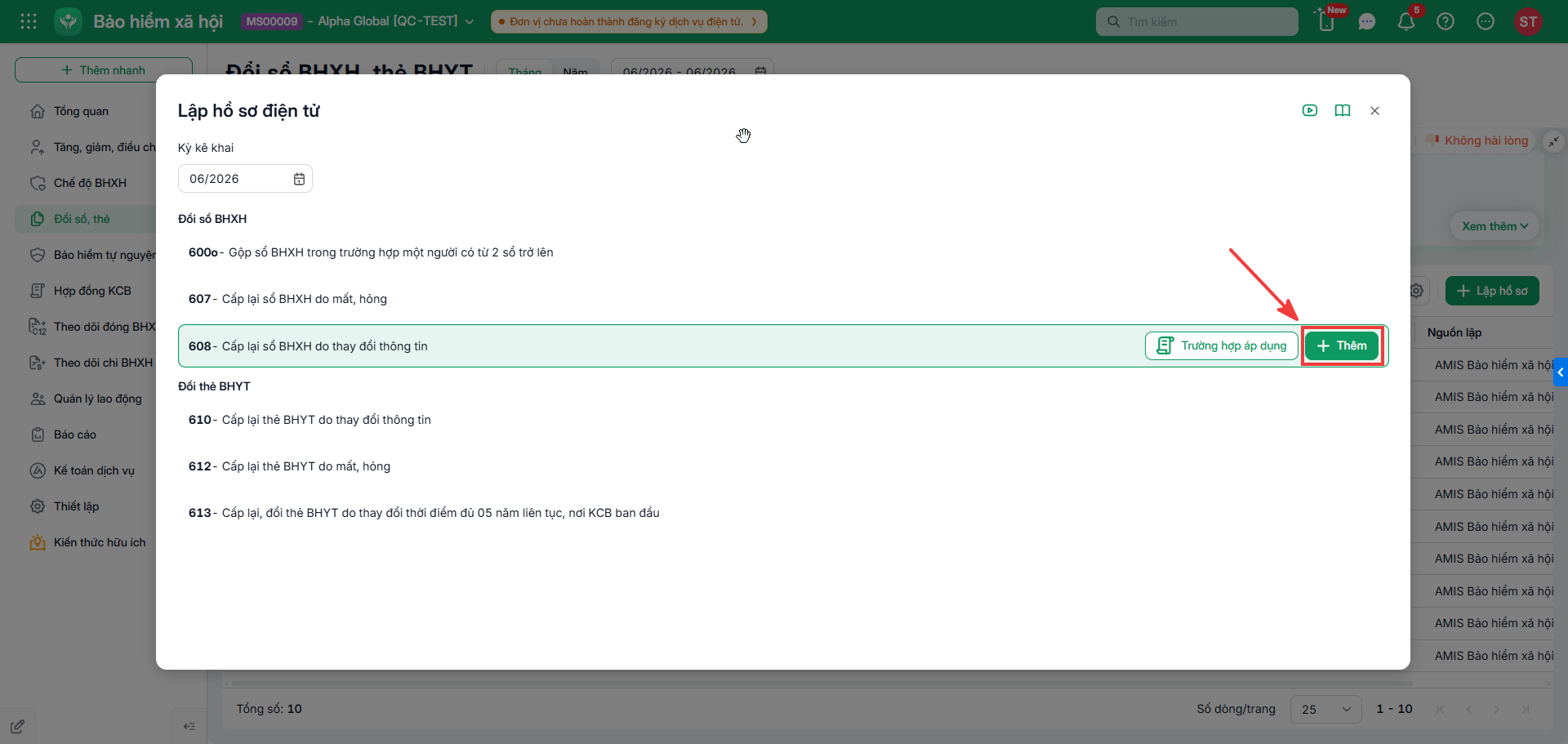This screenshot has height=744, width=1568.
Task: Switch to the Năm tab
Action: [575, 72]
